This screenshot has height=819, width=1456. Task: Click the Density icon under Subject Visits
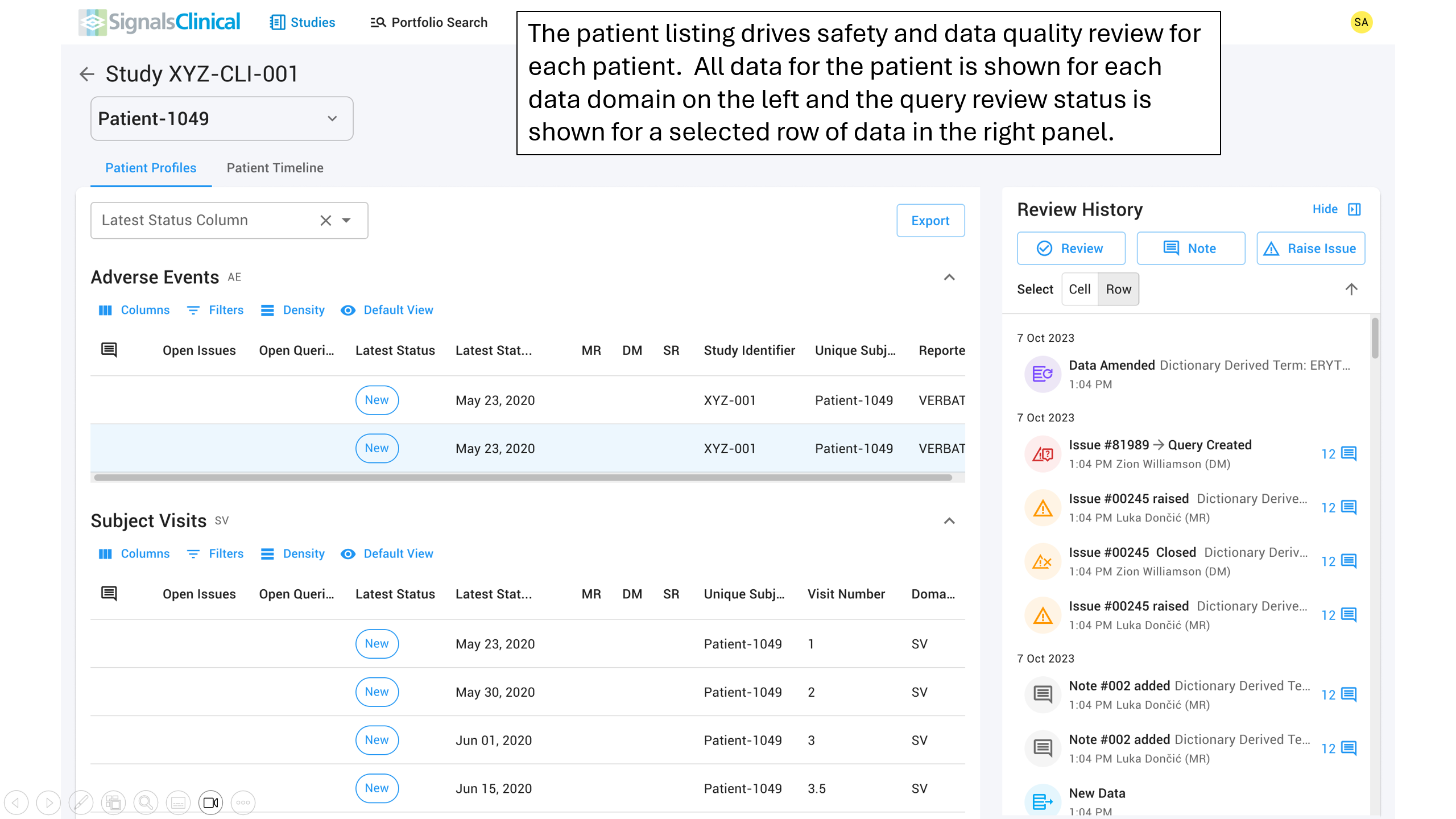[267, 553]
